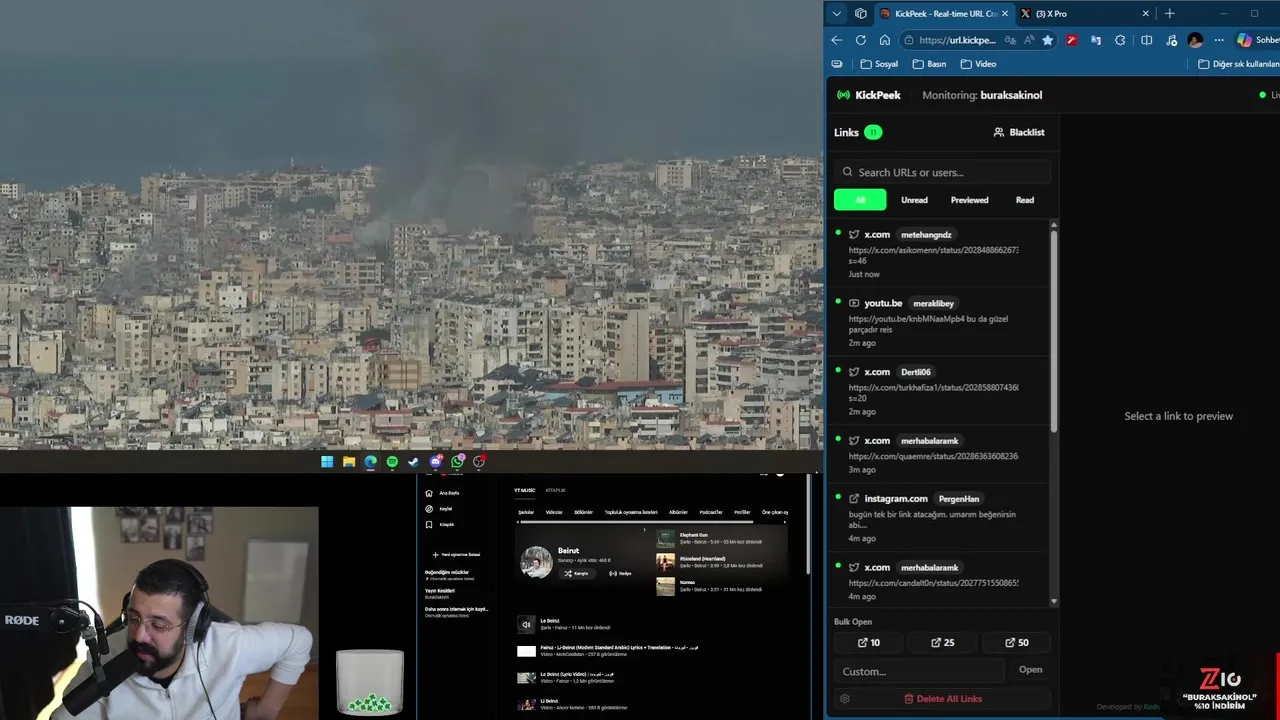1280x720 pixels.
Task: Go to the browser home page
Action: click(885, 40)
